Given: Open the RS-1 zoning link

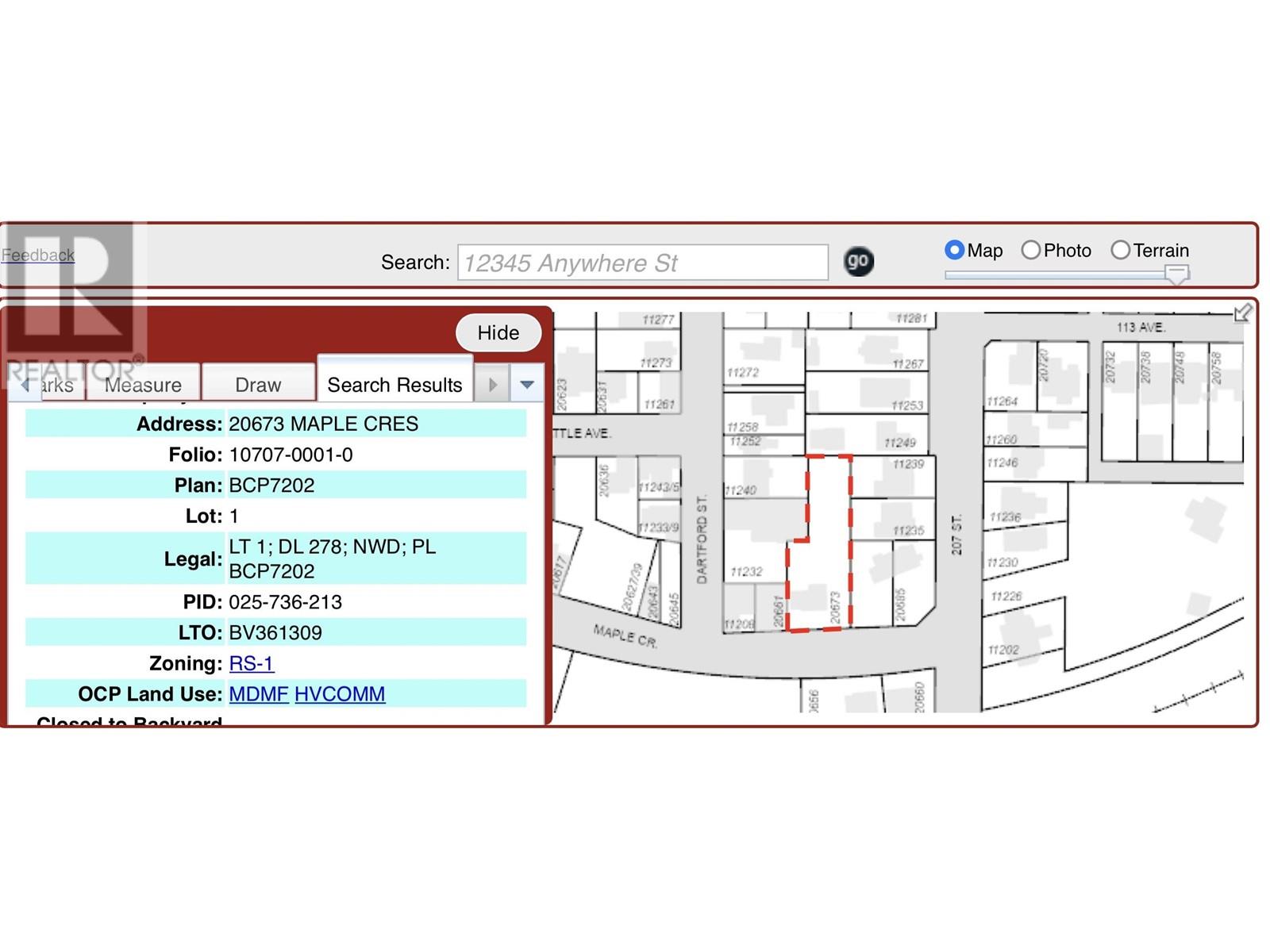Looking at the screenshot, I should 251,663.
